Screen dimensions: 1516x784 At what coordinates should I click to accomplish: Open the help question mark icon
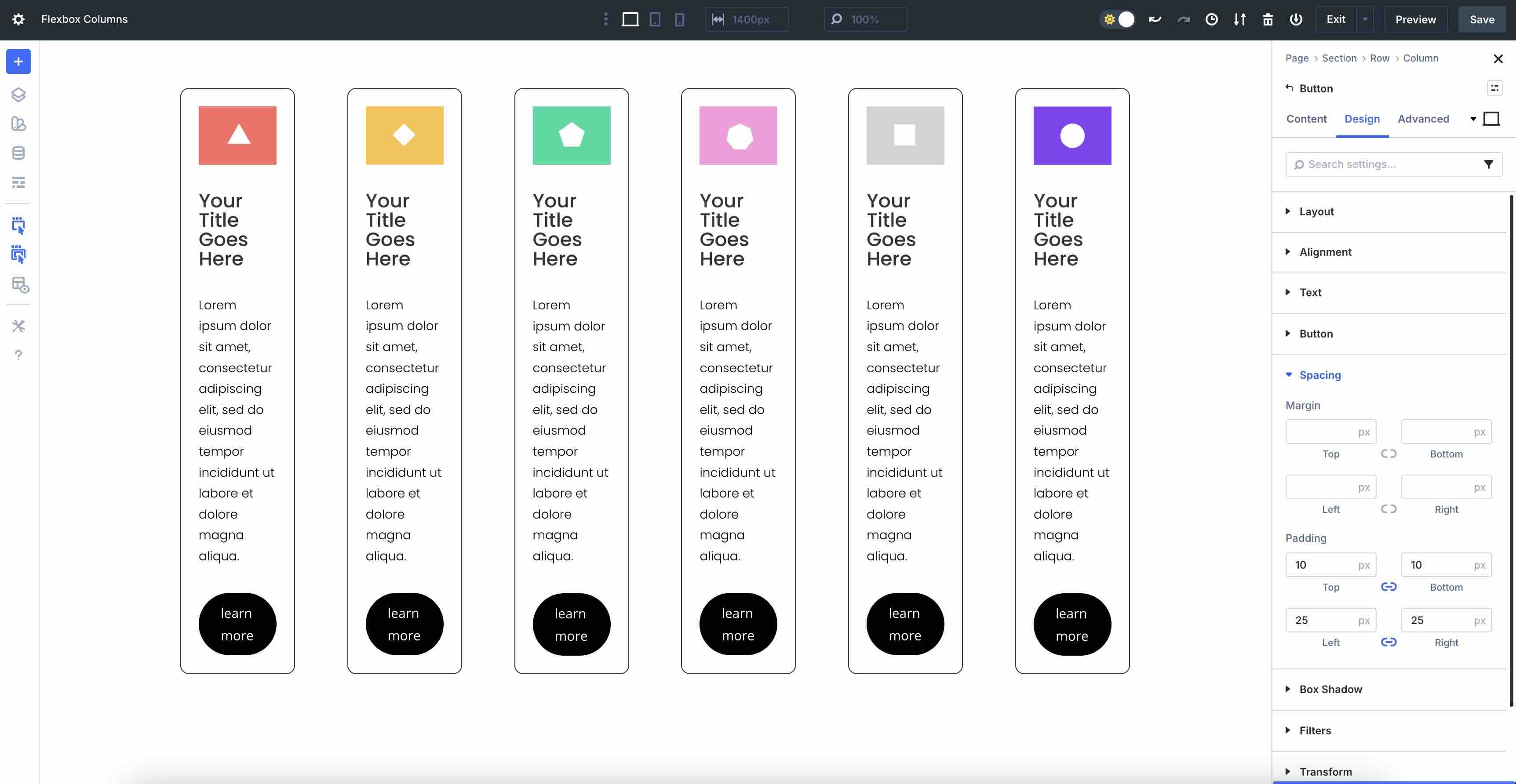18,355
